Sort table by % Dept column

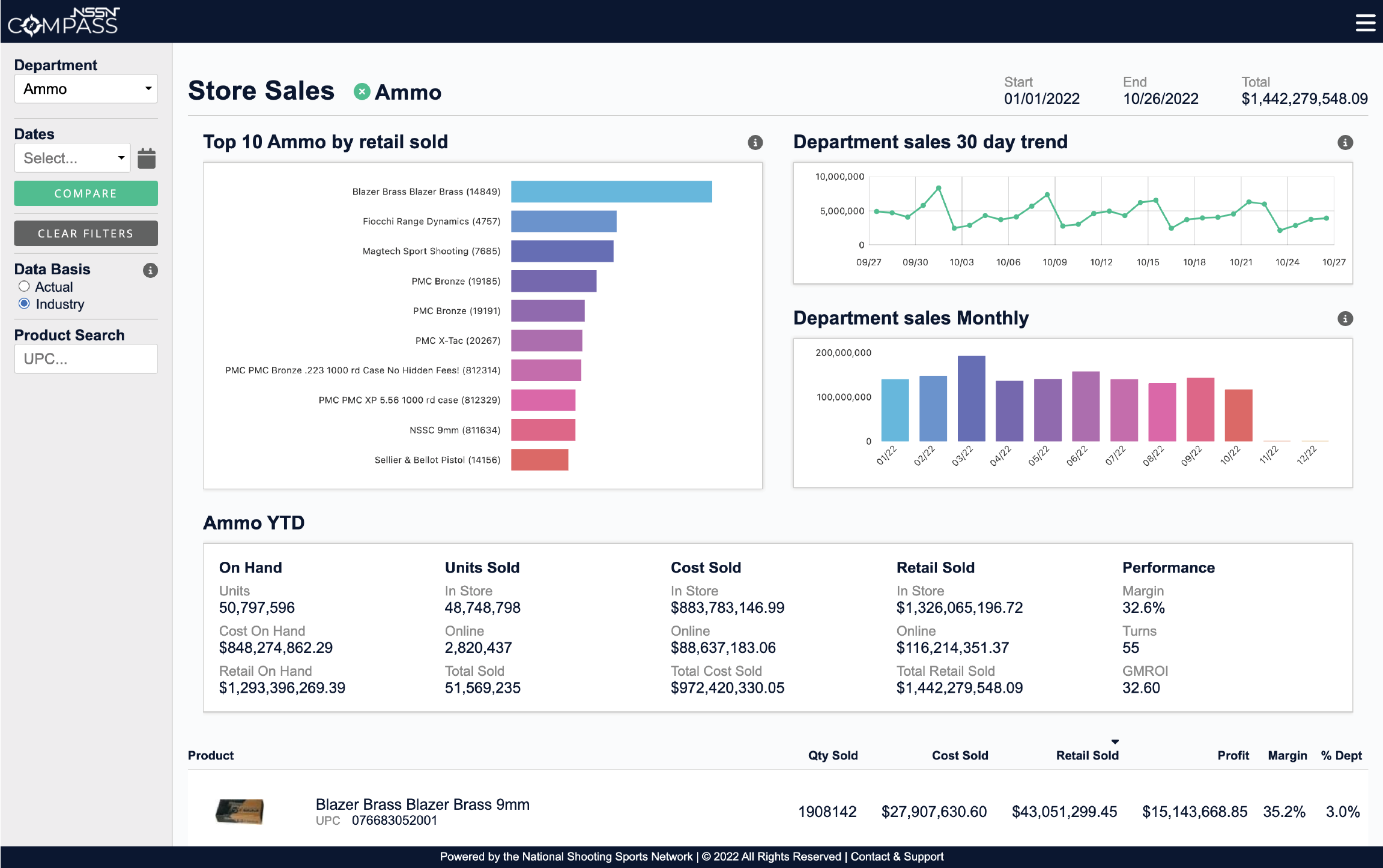tap(1341, 755)
